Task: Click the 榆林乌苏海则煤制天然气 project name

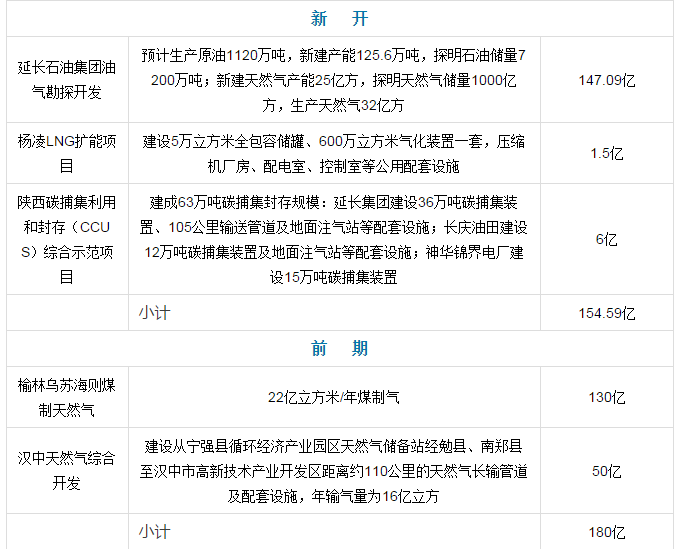Action: click(x=66, y=397)
